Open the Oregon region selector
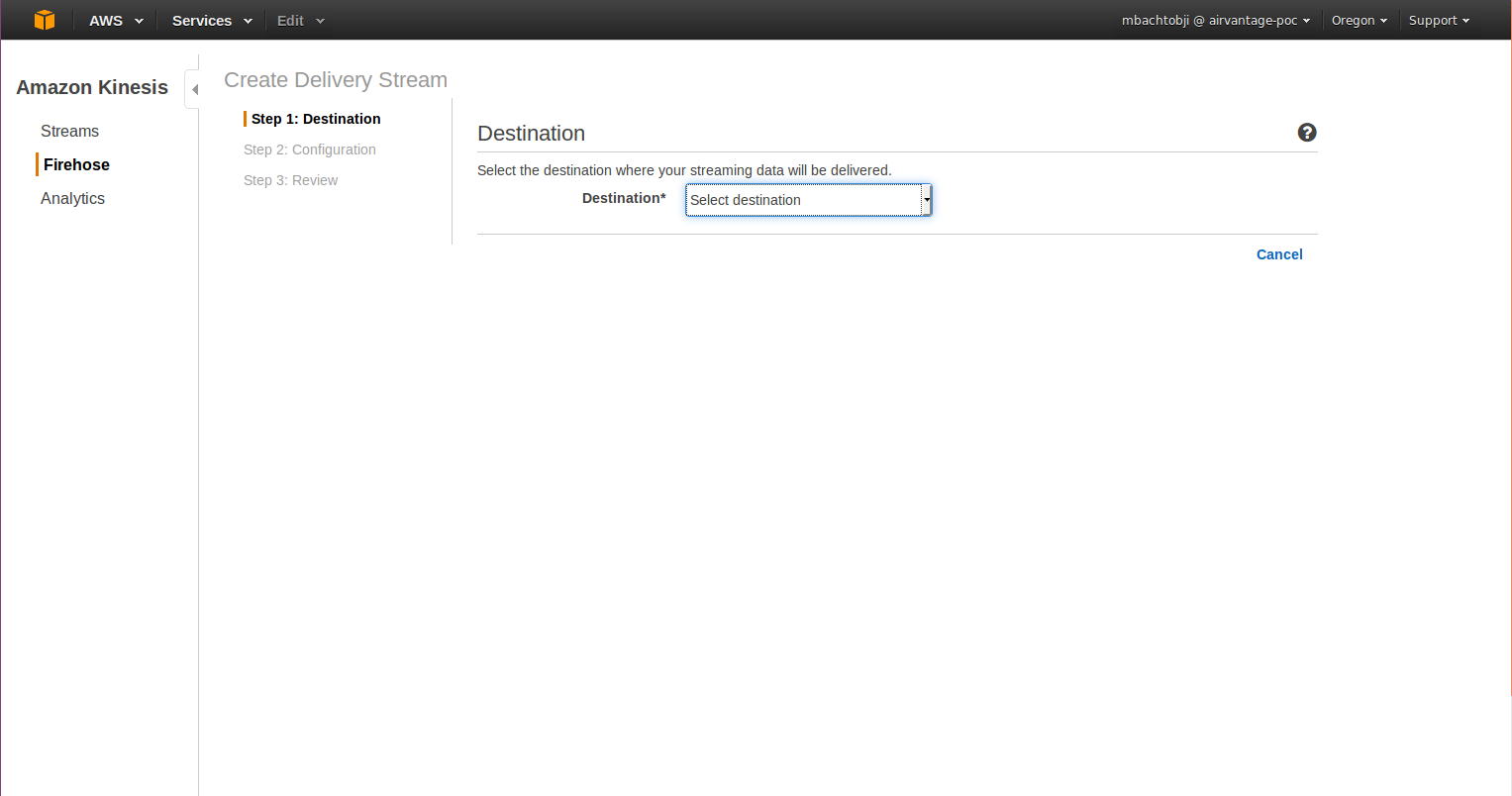The width and height of the screenshot is (1512, 796). click(1360, 20)
